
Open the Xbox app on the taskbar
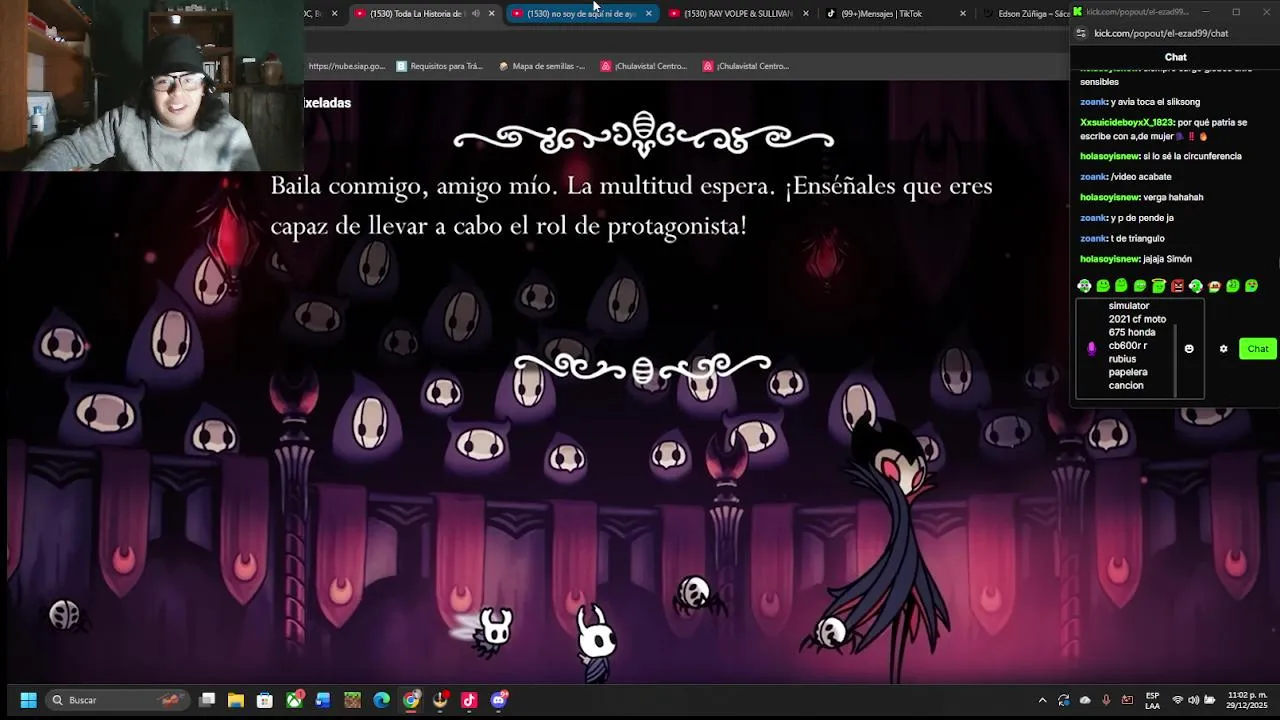[295, 700]
